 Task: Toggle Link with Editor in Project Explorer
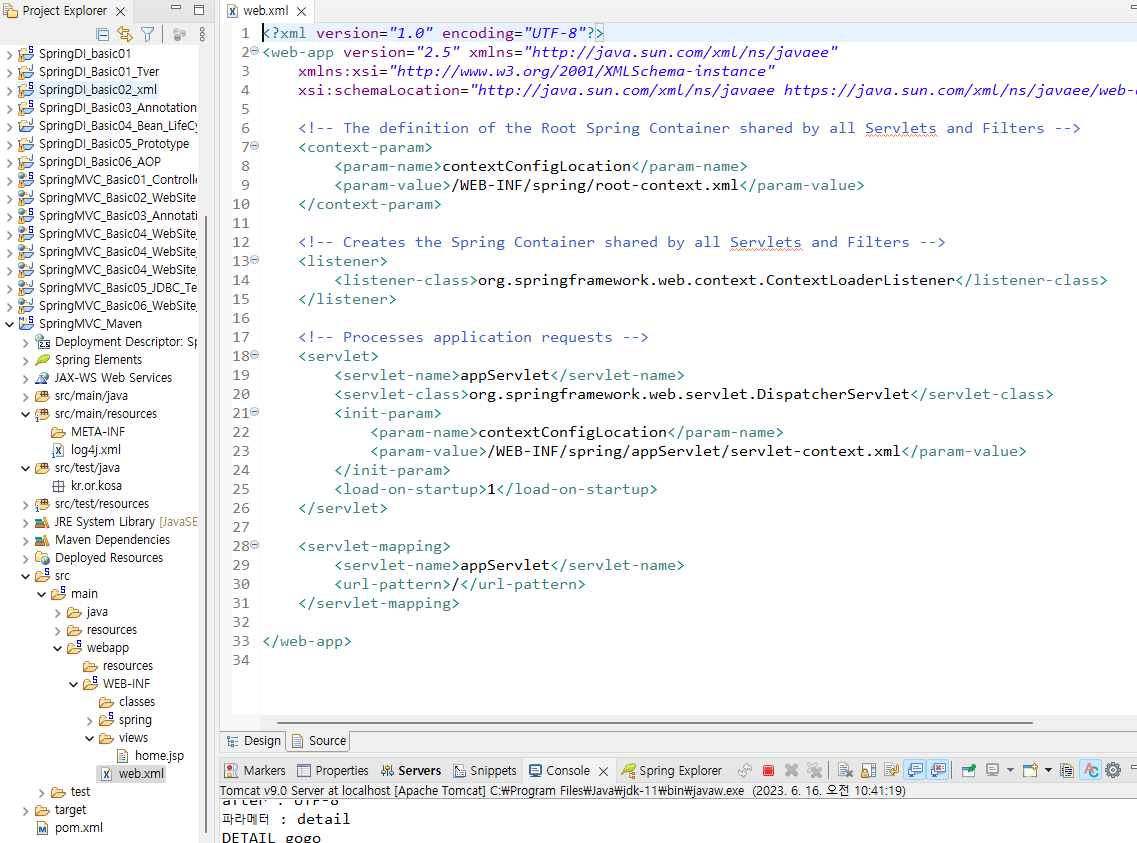125,34
